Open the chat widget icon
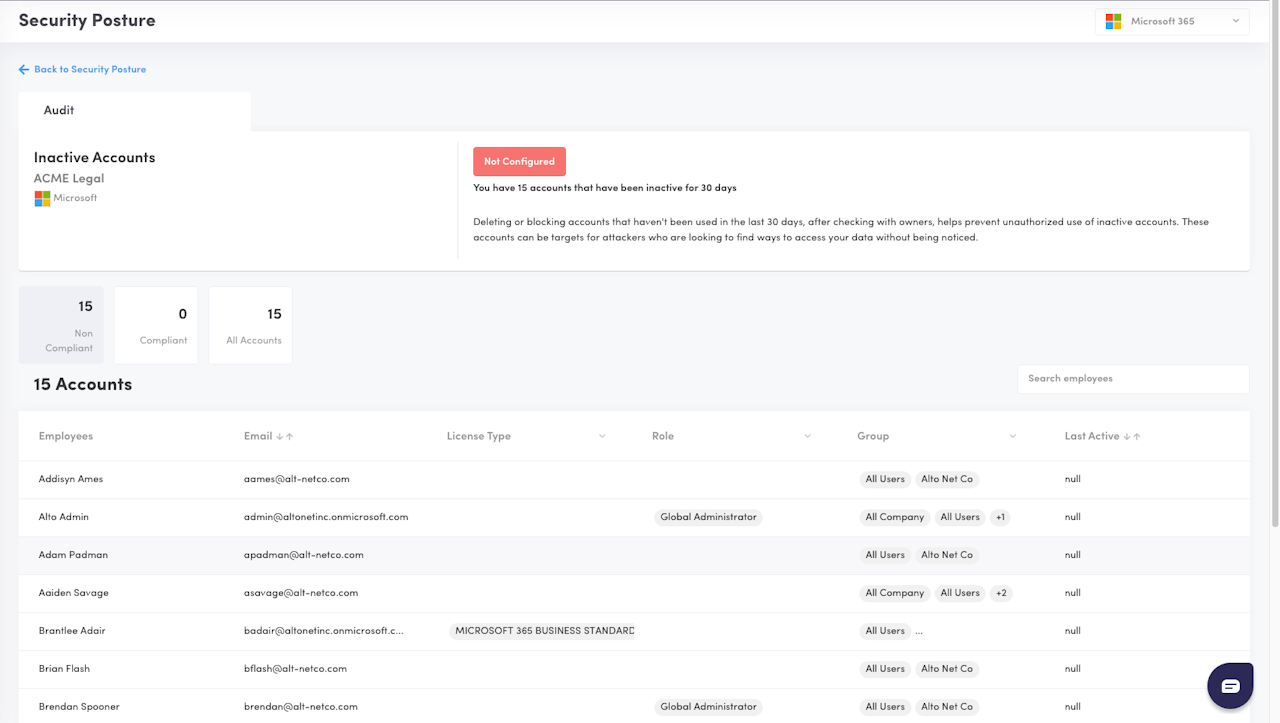Image resolution: width=1280 pixels, height=723 pixels. [x=1230, y=686]
